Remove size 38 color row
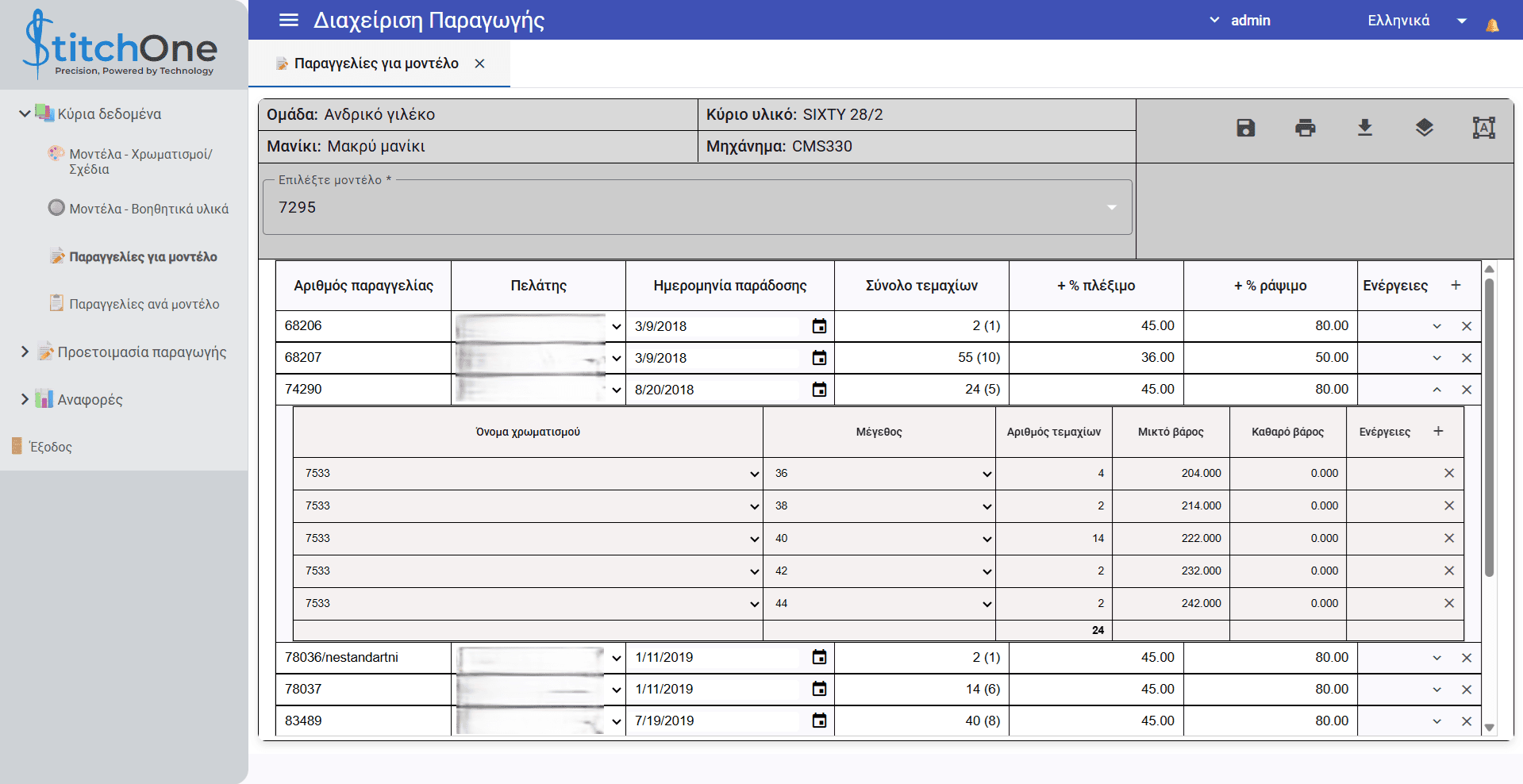Screen dimensions: 1523x784 tap(1449, 505)
